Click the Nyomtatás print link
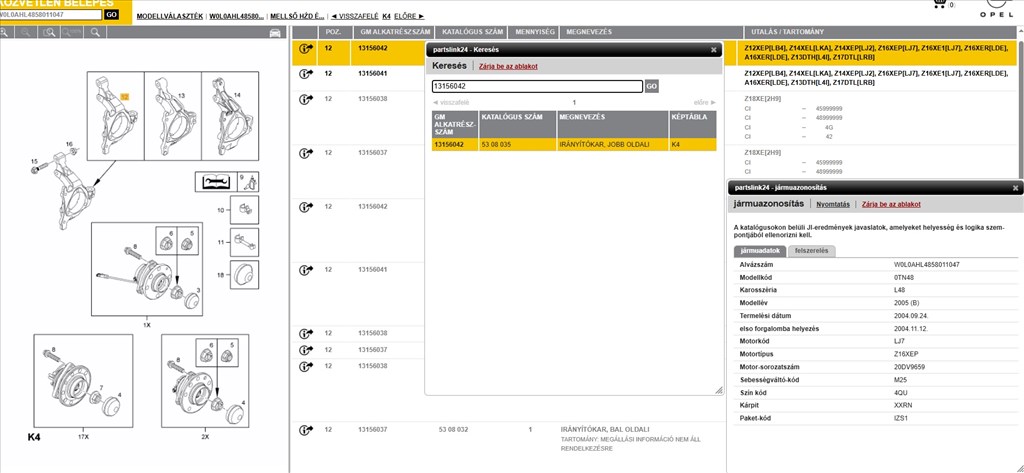This screenshot has height=473, width=1024. 832,204
